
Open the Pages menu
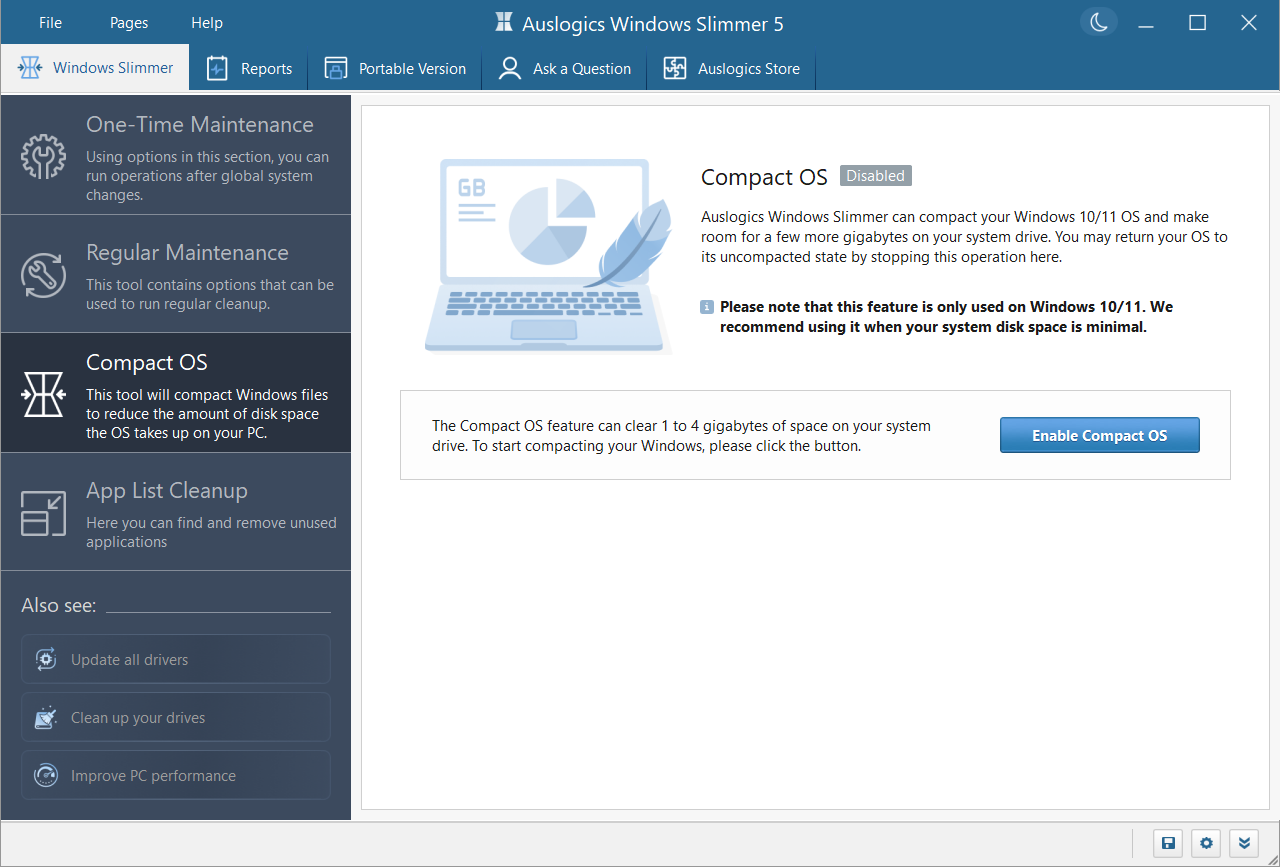coord(128,22)
